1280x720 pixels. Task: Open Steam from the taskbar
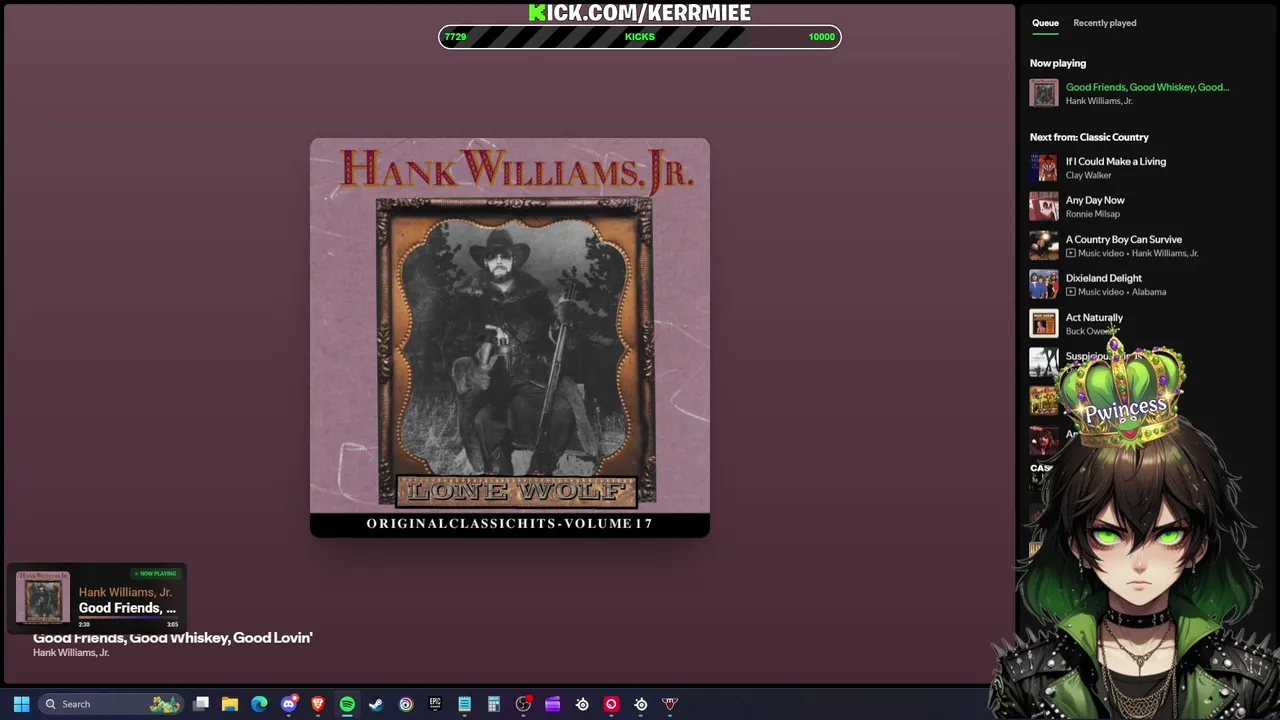tap(376, 704)
